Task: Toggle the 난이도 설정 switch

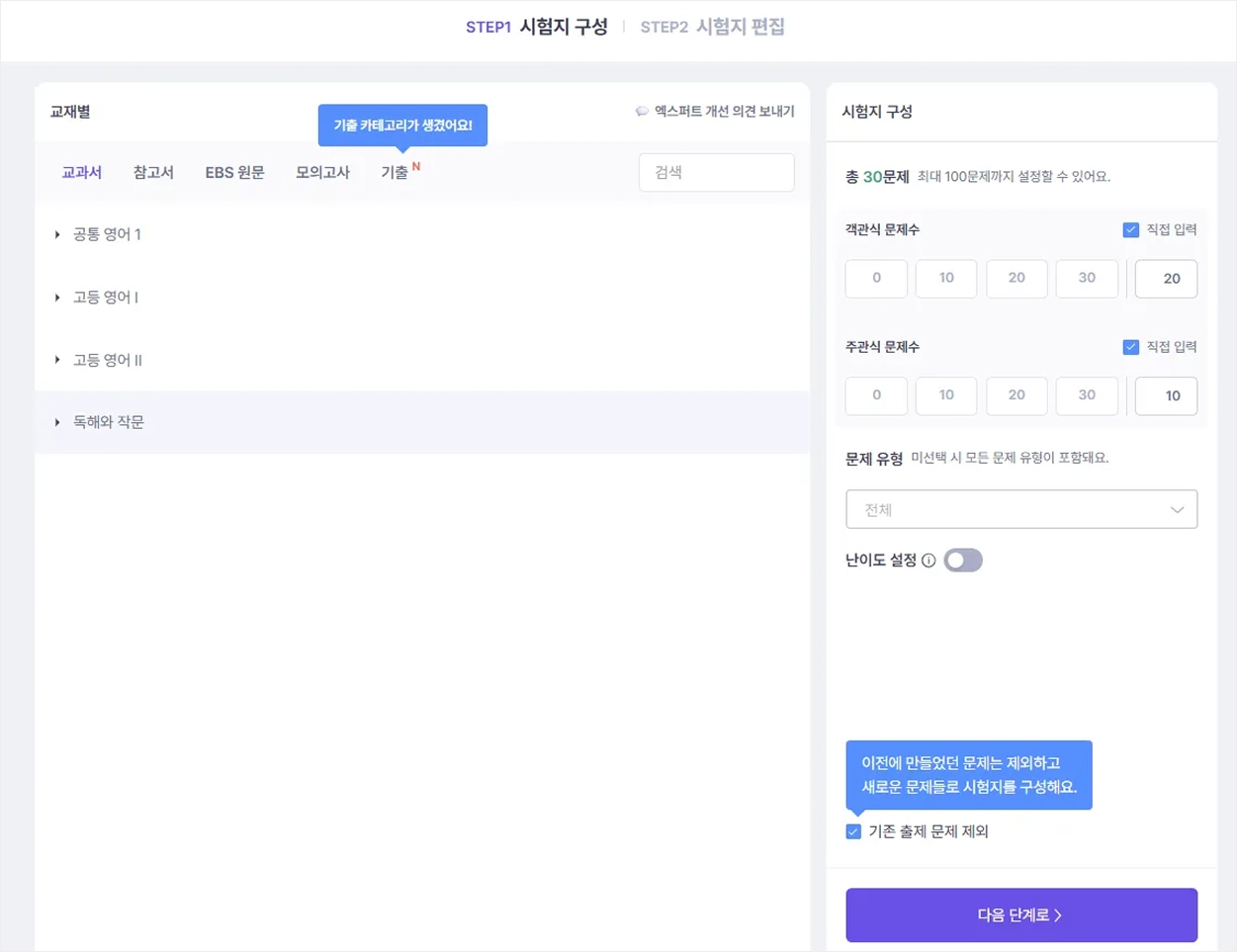Action: pos(963,561)
